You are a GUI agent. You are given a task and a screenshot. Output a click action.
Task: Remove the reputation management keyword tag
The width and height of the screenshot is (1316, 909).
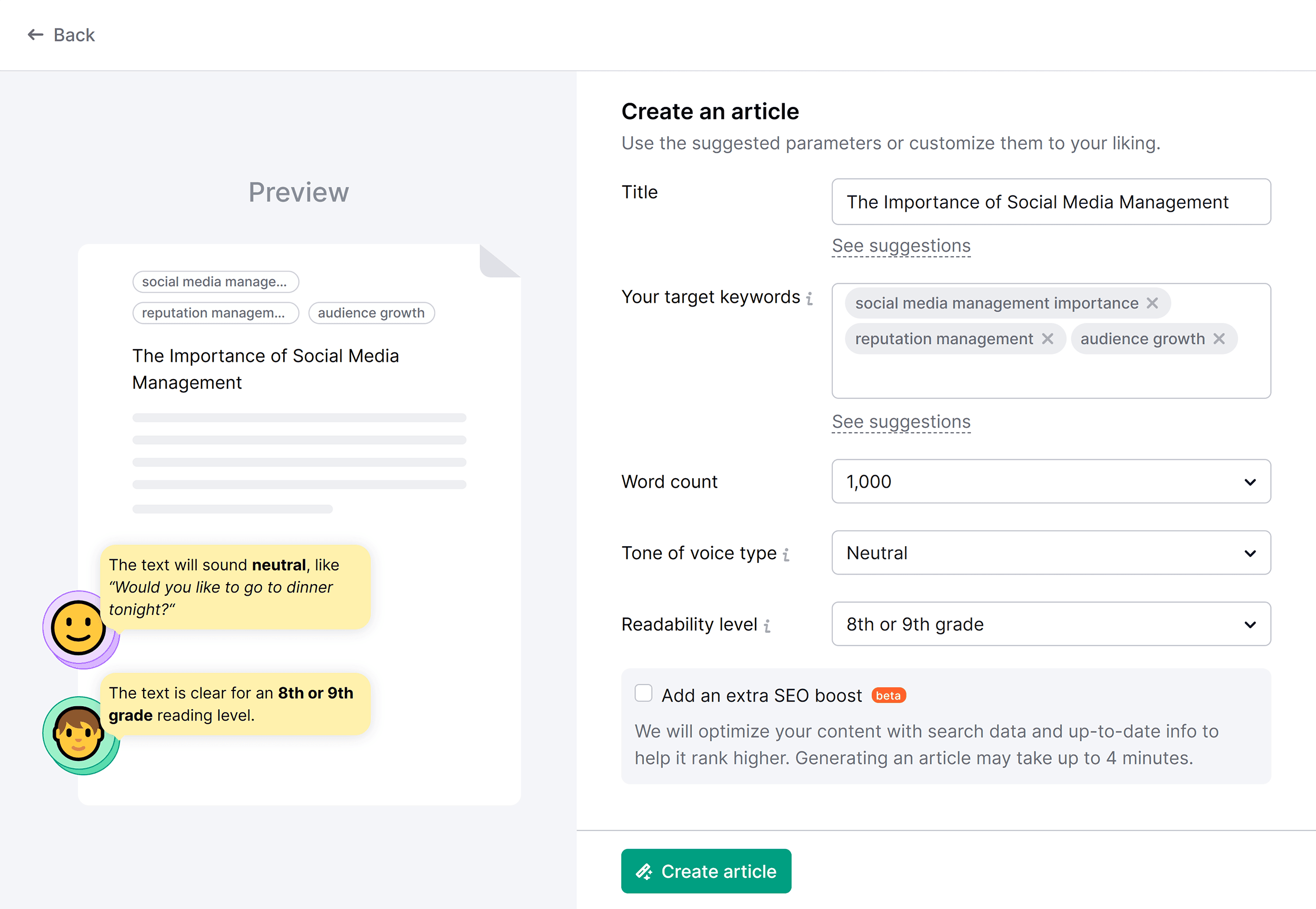[1048, 338]
